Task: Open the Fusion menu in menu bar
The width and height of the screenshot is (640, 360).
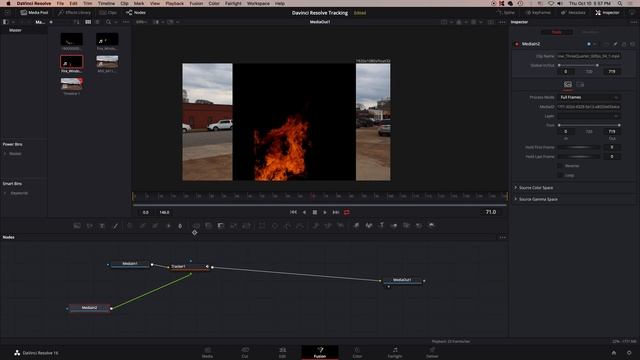Action: (196, 3)
